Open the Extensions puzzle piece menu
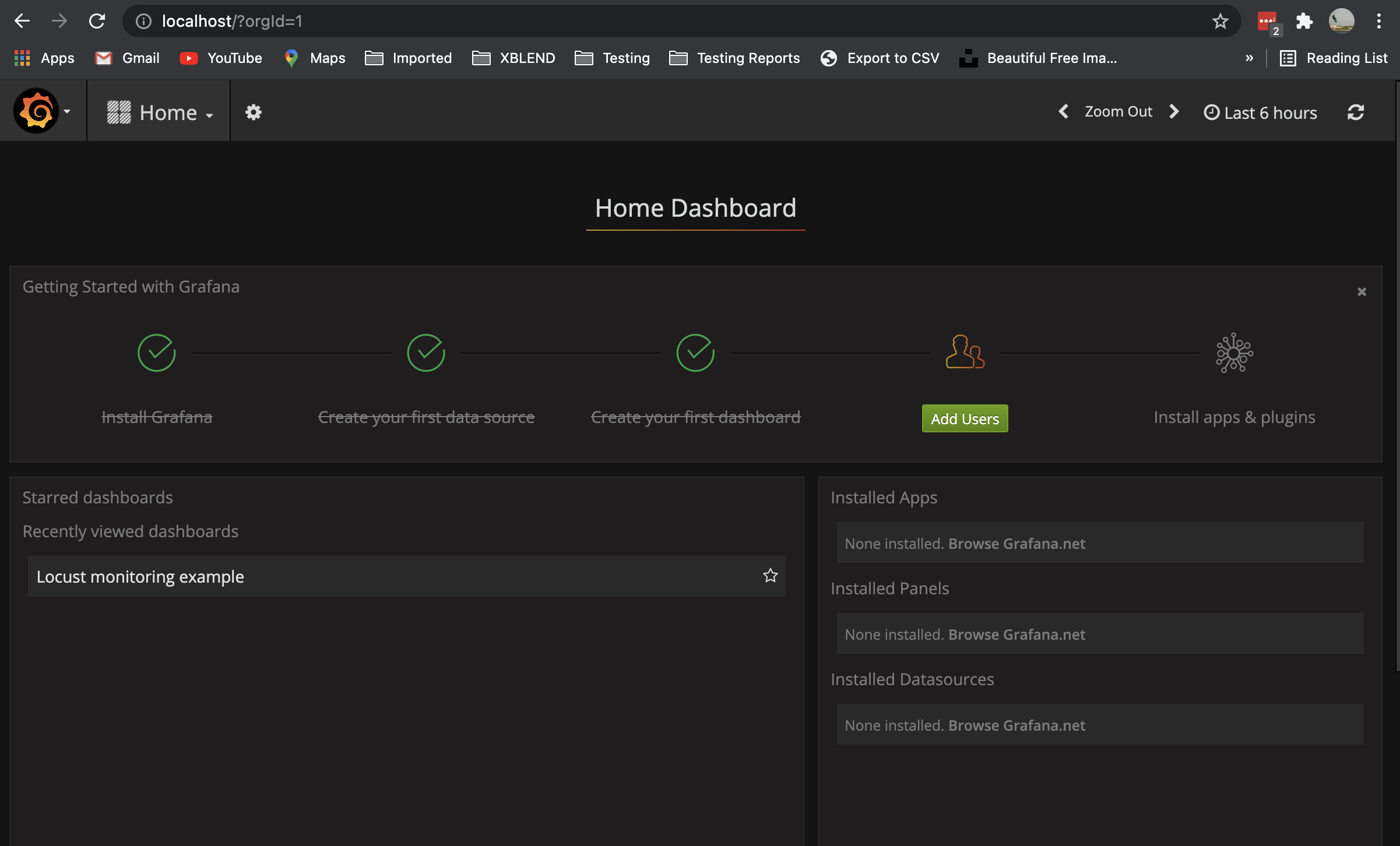 pyautogui.click(x=1304, y=22)
